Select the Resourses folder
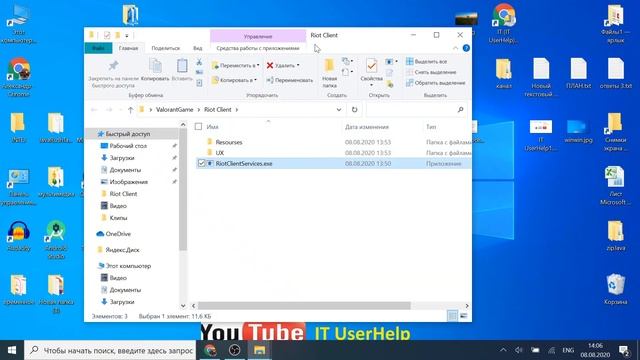Image resolution: width=640 pixels, height=360 pixels. tap(229, 142)
